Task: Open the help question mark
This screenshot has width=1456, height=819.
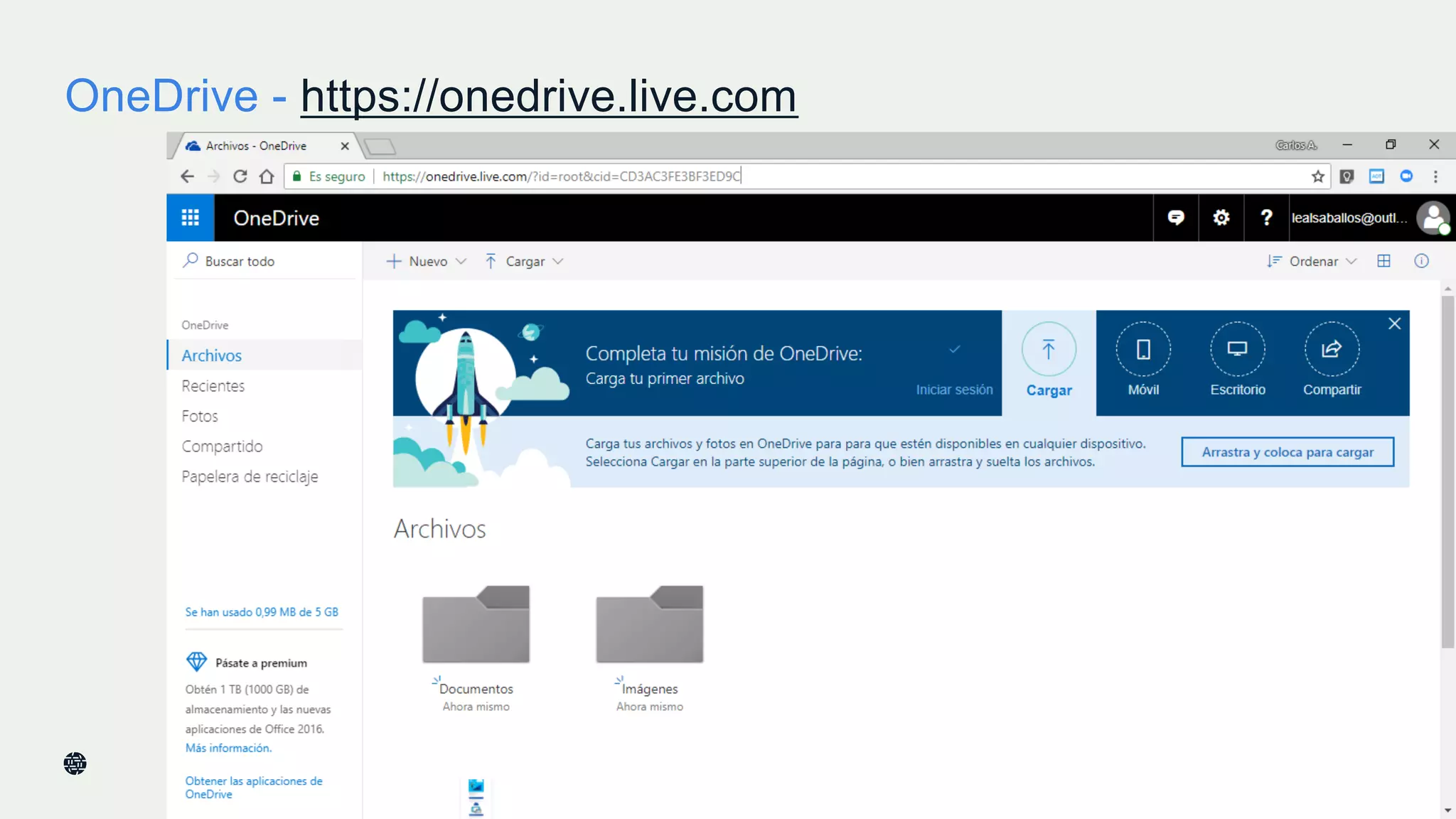Action: tap(1266, 218)
